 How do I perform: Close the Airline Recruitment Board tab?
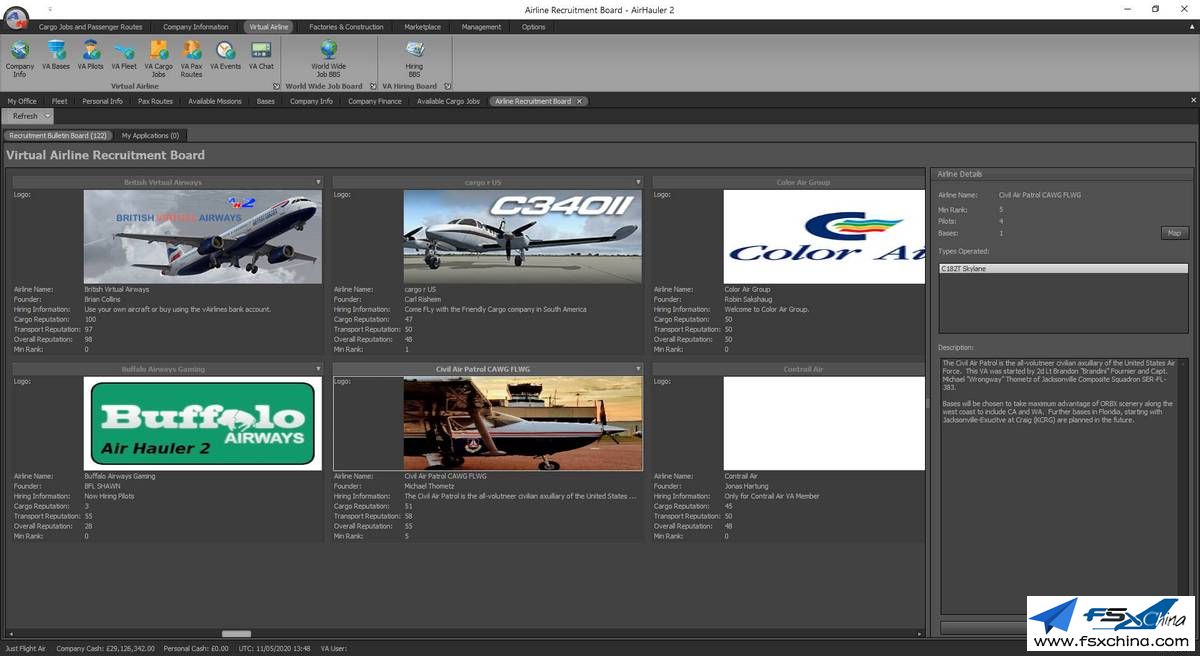pos(579,101)
